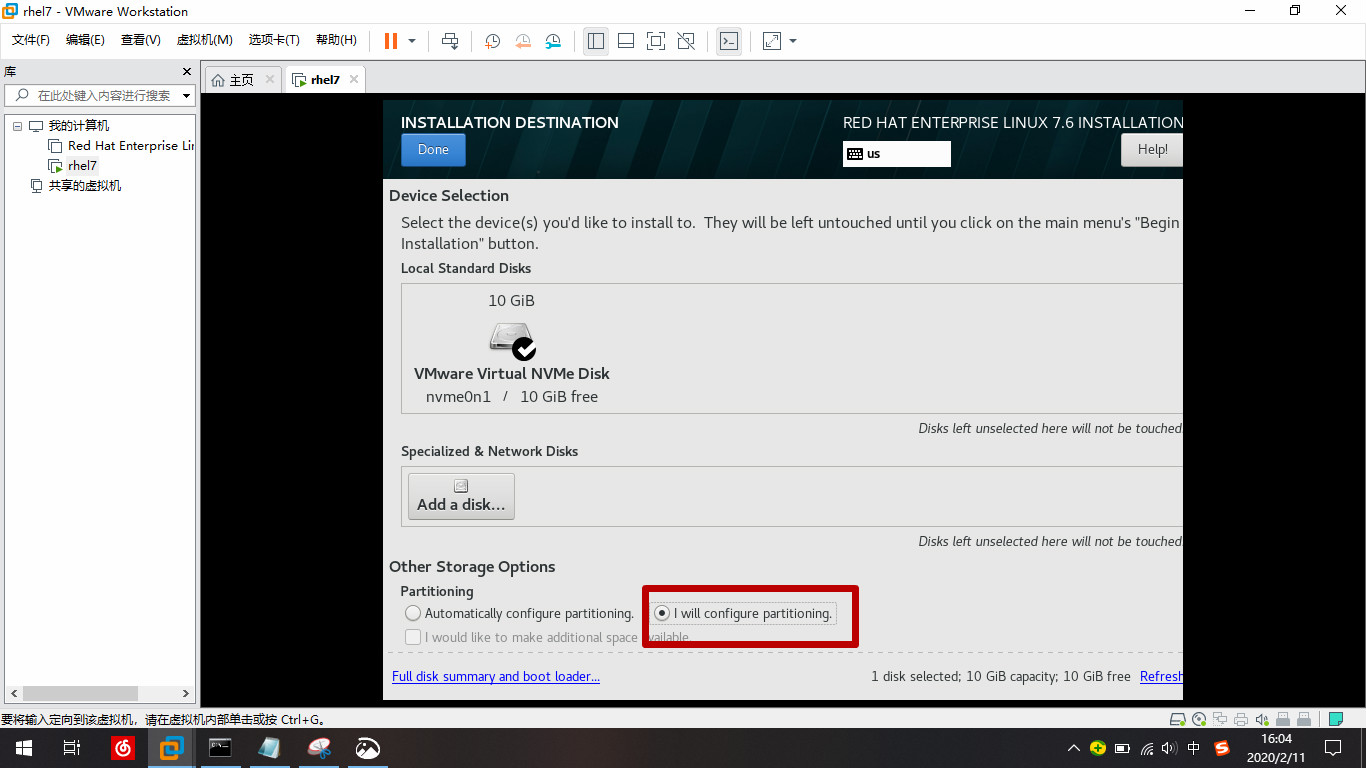
Task: Click the library scrollbar right arrow
Action: pos(185,693)
